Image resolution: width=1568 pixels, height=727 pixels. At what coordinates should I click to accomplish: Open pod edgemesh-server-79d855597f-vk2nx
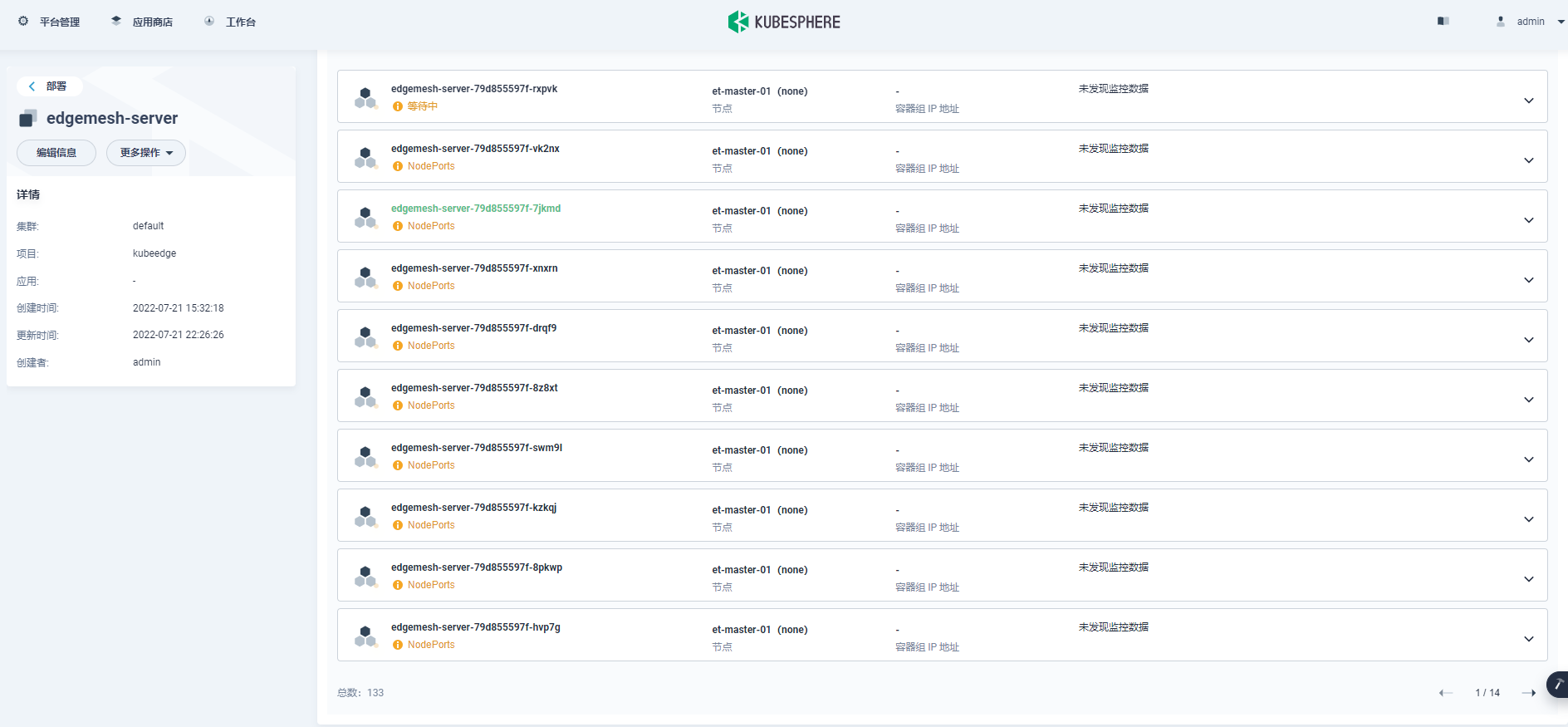click(475, 149)
